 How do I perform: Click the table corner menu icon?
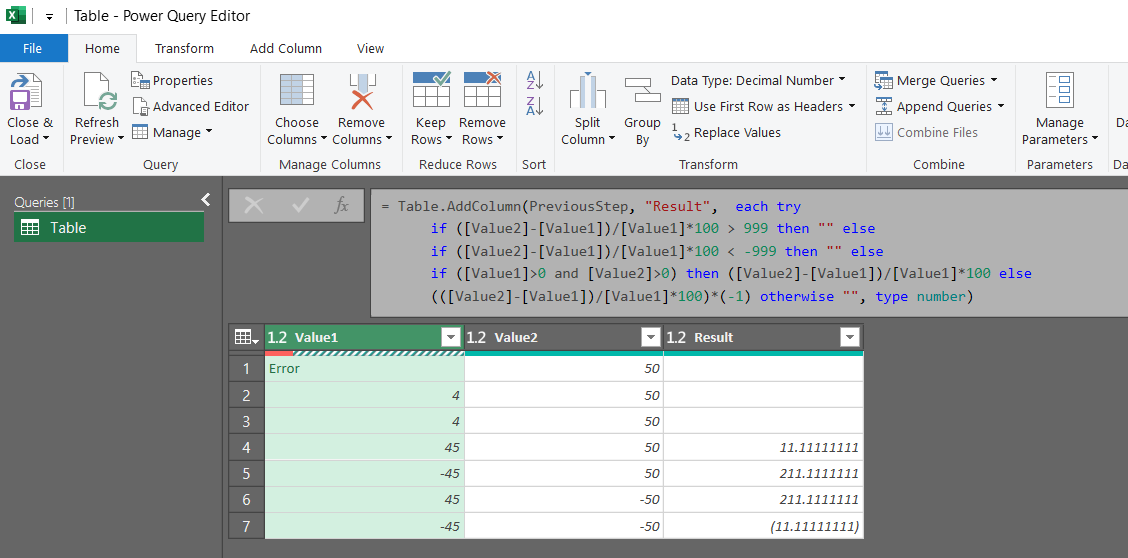click(x=245, y=337)
